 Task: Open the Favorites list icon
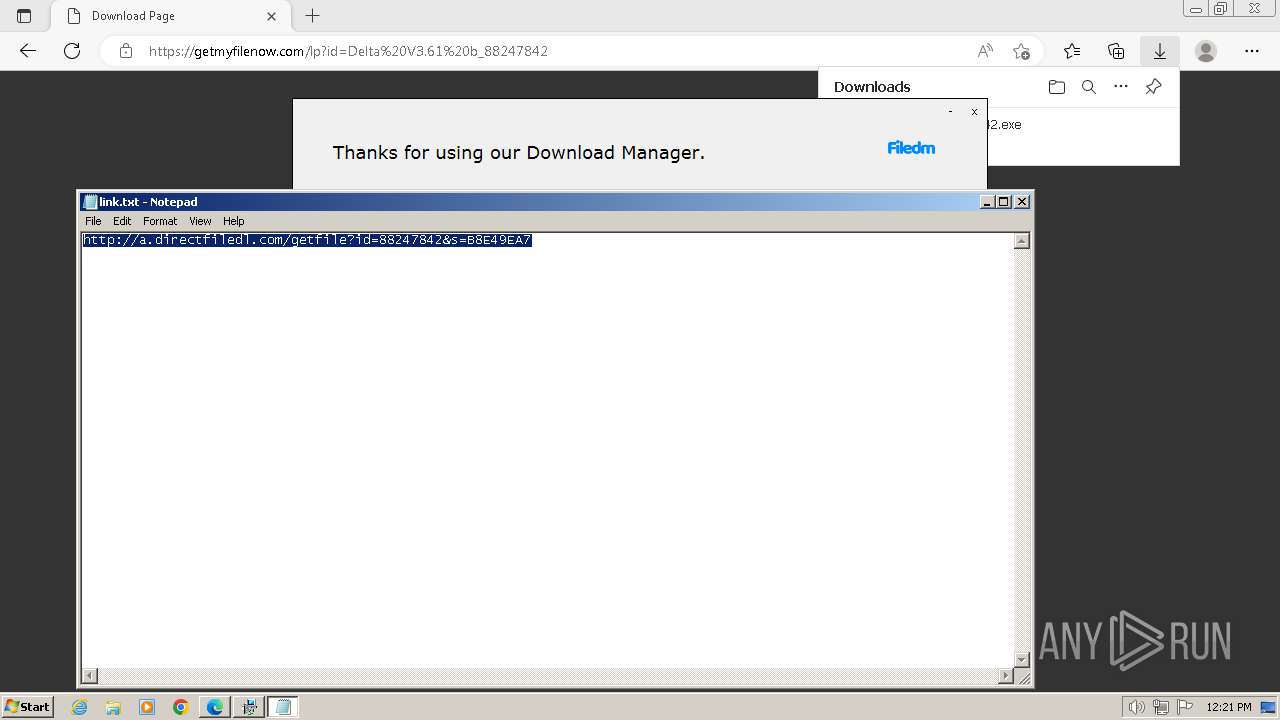coord(1072,51)
